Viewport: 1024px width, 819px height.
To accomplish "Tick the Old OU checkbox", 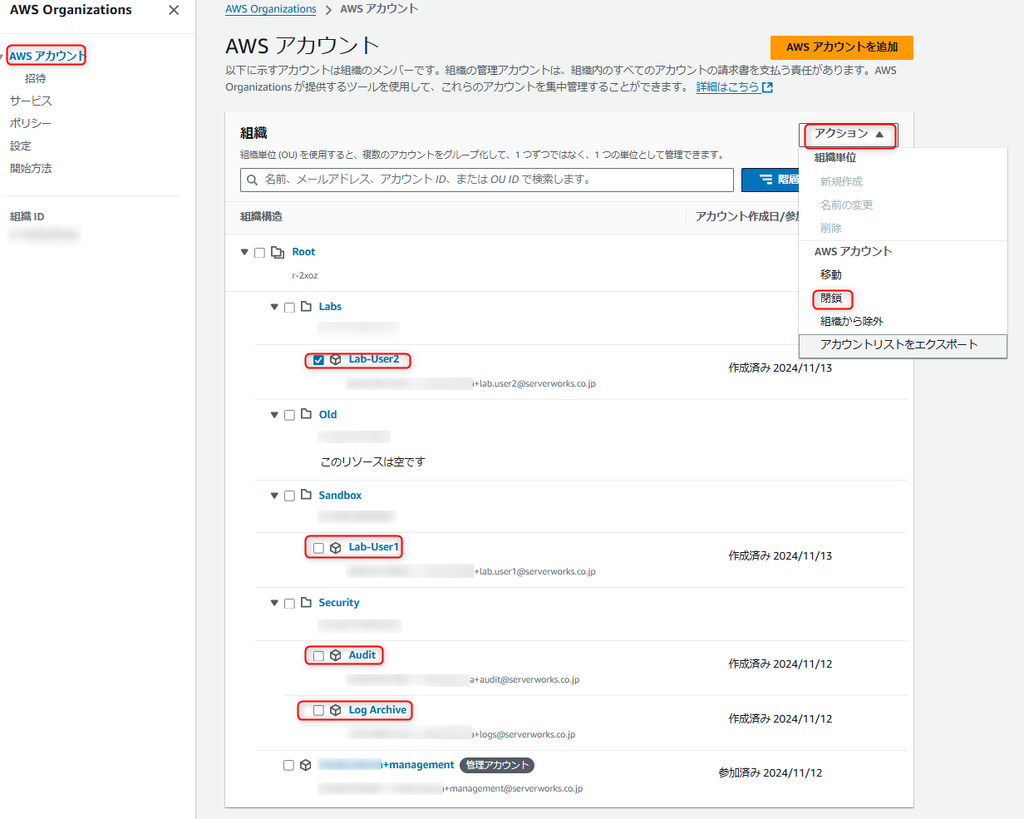I will click(289, 415).
